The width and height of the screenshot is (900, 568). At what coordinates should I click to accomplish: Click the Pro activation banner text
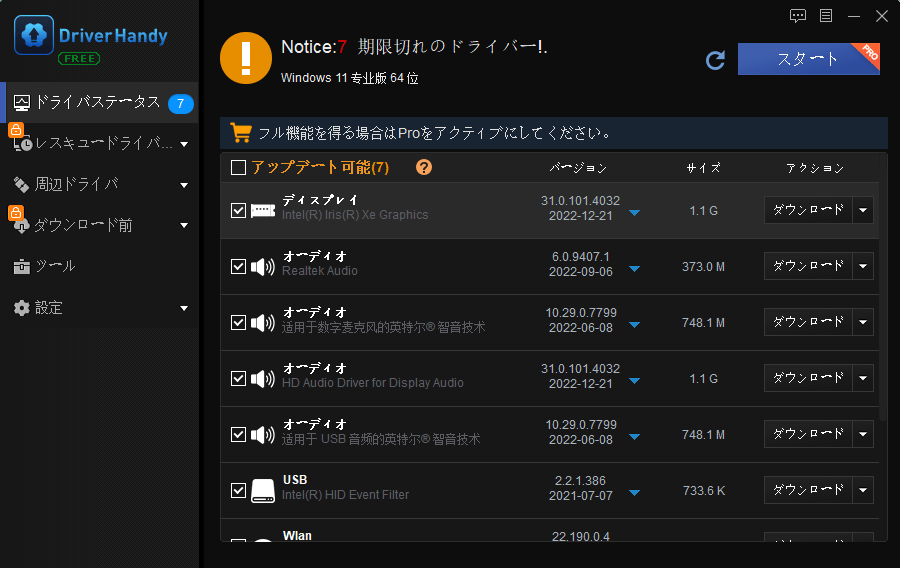[434, 133]
